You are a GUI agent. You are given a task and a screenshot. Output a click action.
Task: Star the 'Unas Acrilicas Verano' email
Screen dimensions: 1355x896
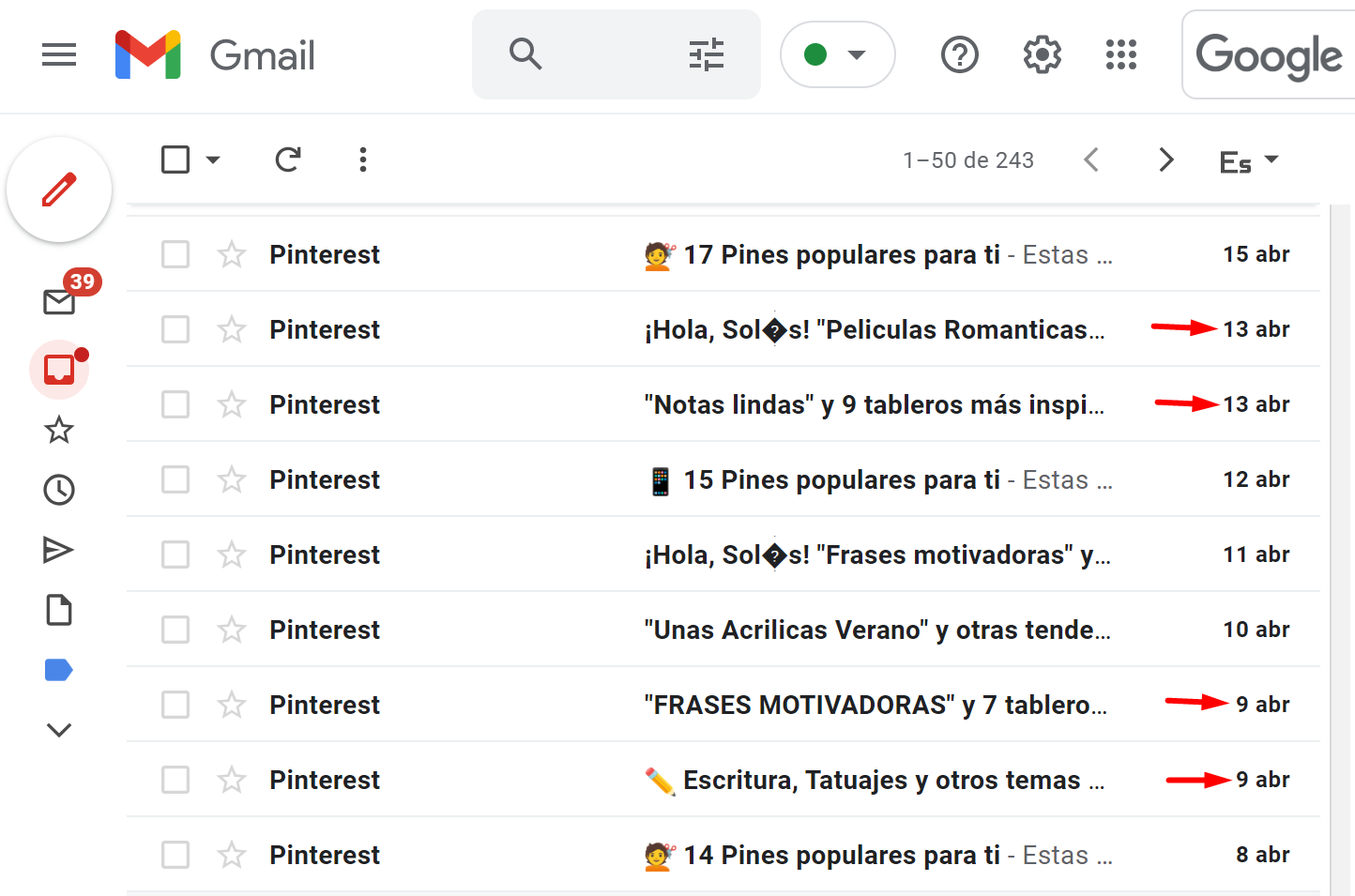[x=232, y=630]
